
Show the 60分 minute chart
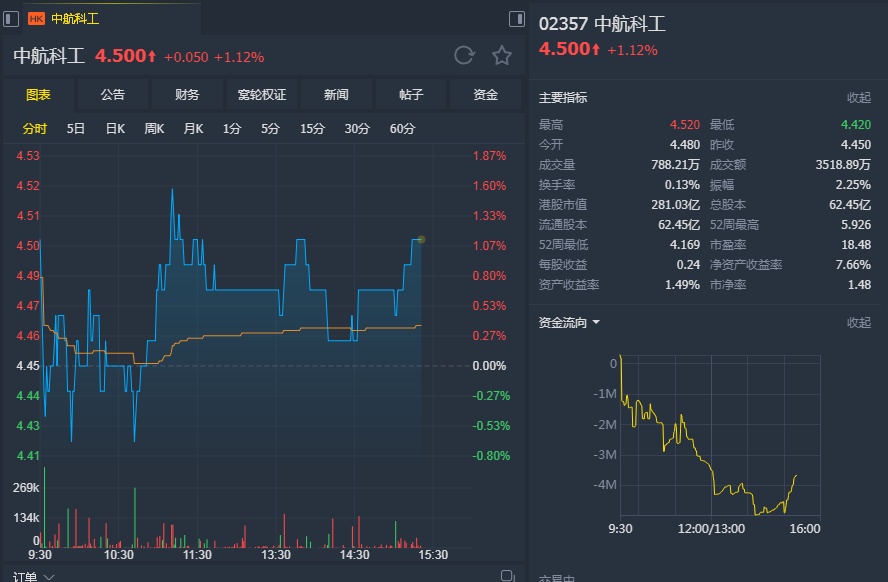(402, 129)
